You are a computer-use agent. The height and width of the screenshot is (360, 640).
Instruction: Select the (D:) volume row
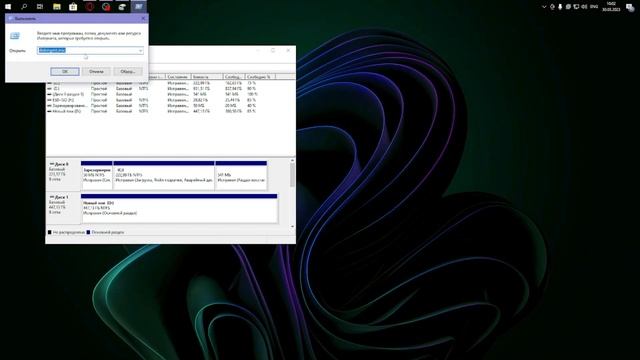point(151,89)
